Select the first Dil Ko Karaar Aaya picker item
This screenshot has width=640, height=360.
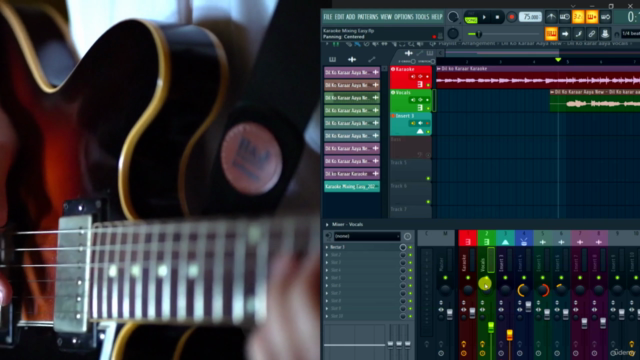click(352, 72)
